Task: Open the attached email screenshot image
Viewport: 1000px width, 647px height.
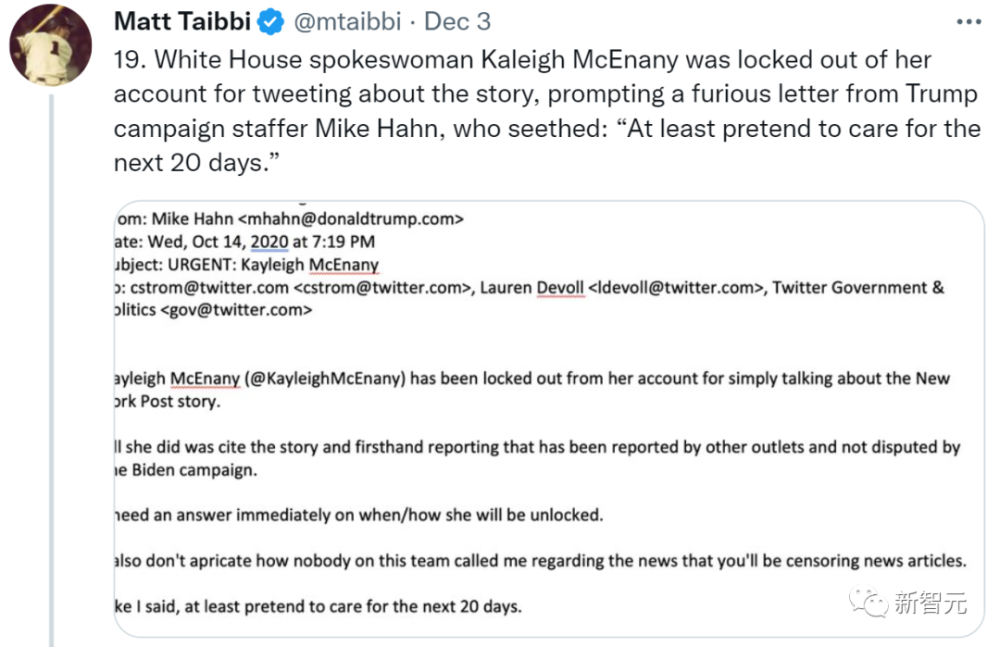Action: tap(549, 419)
